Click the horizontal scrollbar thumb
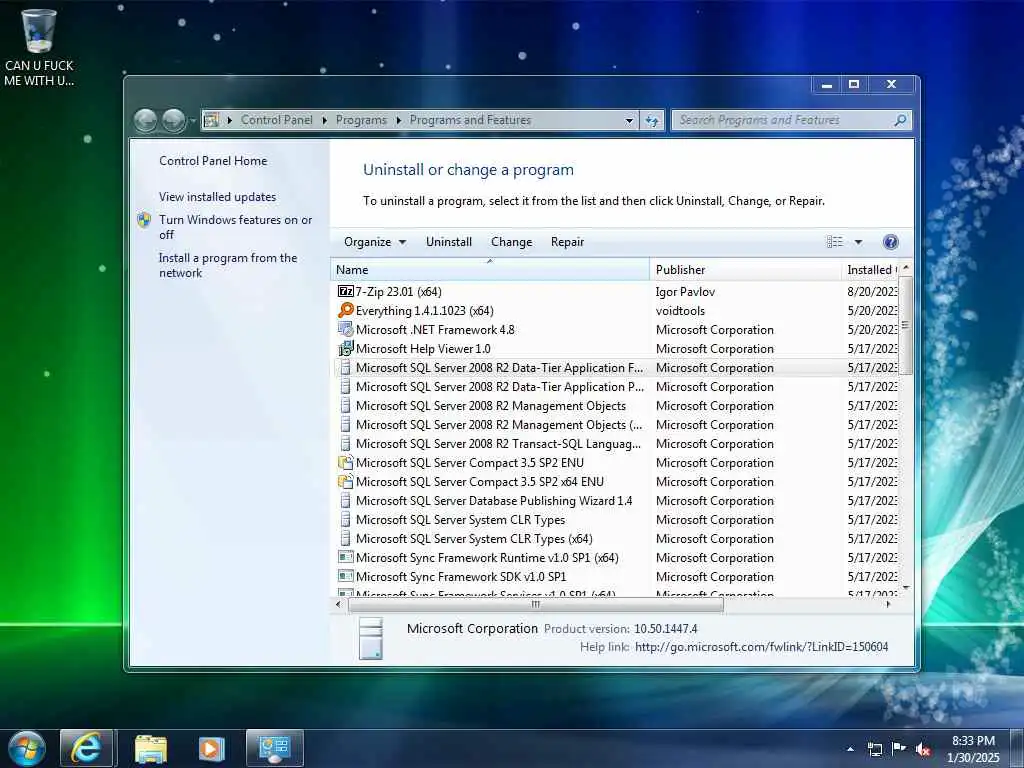 click(x=536, y=605)
